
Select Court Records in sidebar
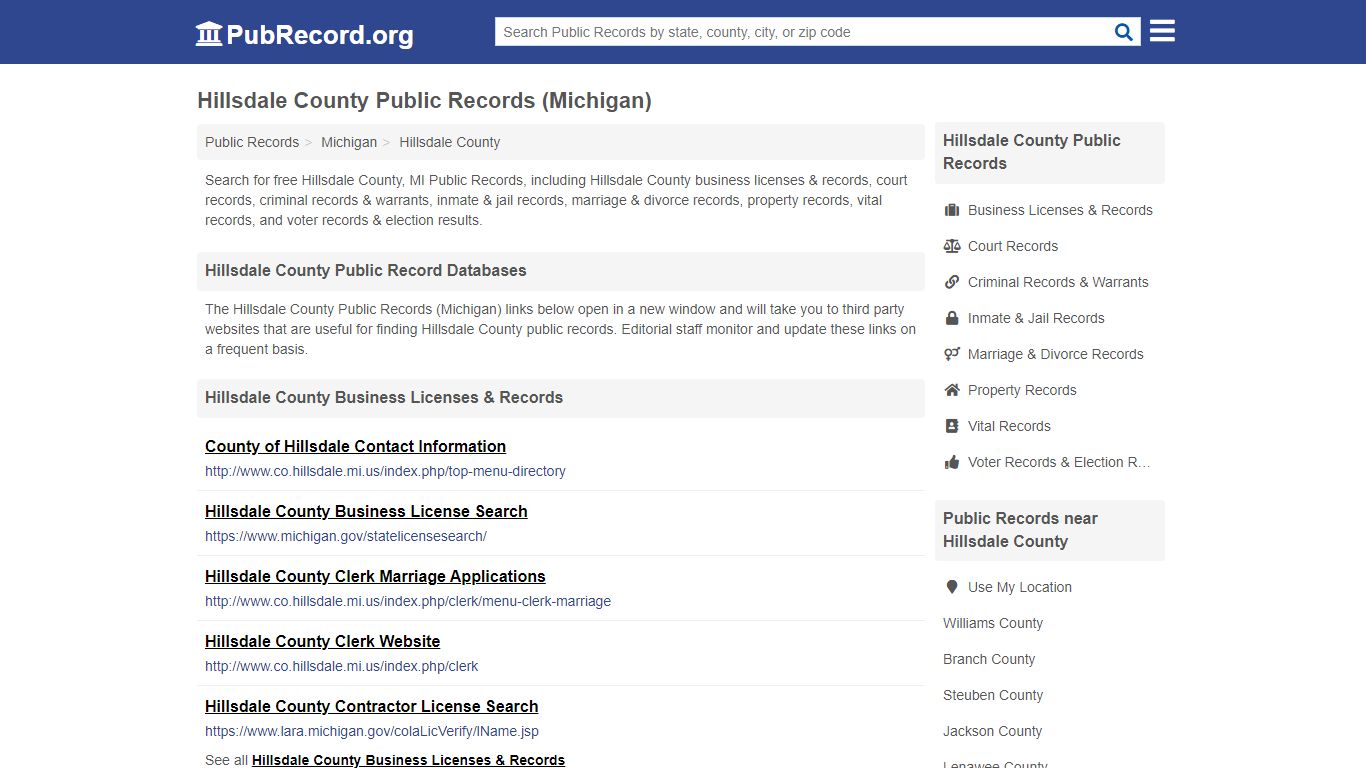1013,246
